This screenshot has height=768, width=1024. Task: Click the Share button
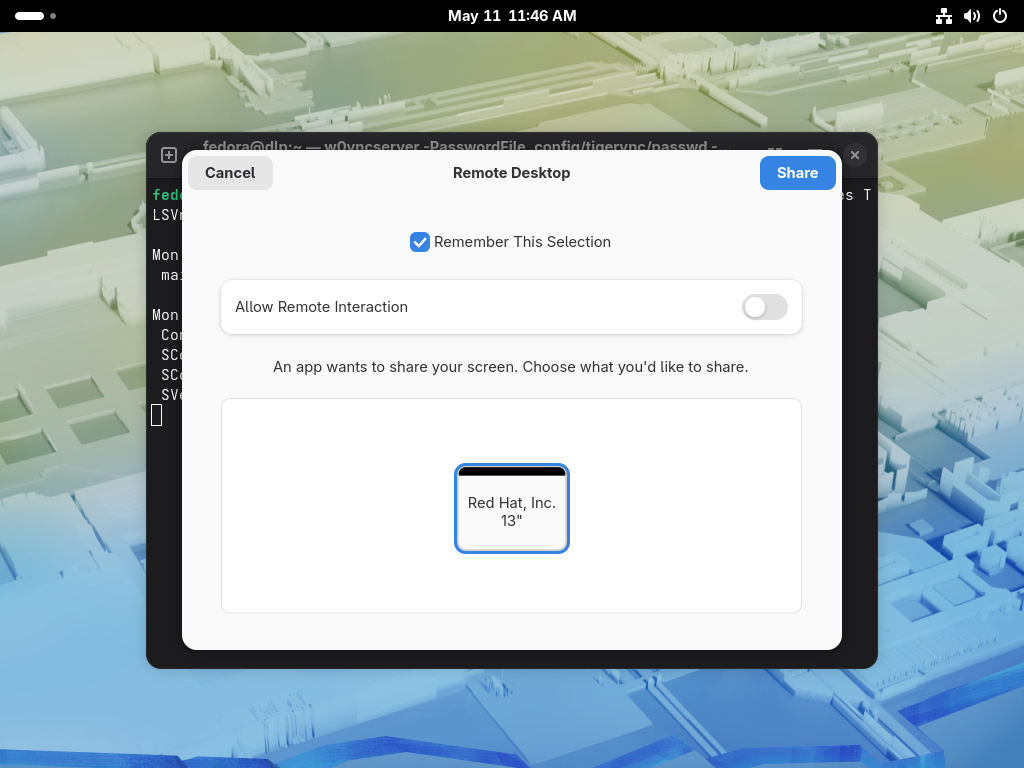797,173
